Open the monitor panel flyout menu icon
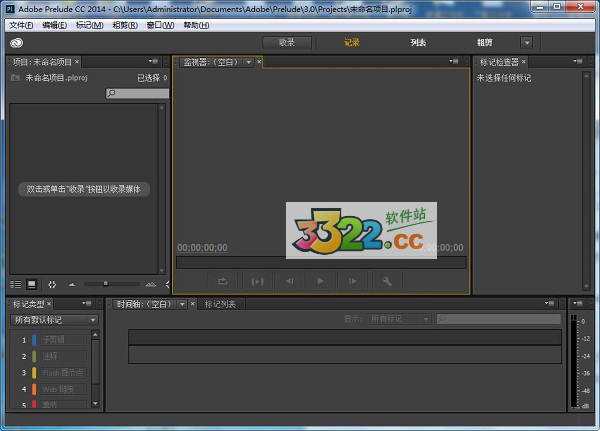This screenshot has width=600, height=431. [x=453, y=61]
